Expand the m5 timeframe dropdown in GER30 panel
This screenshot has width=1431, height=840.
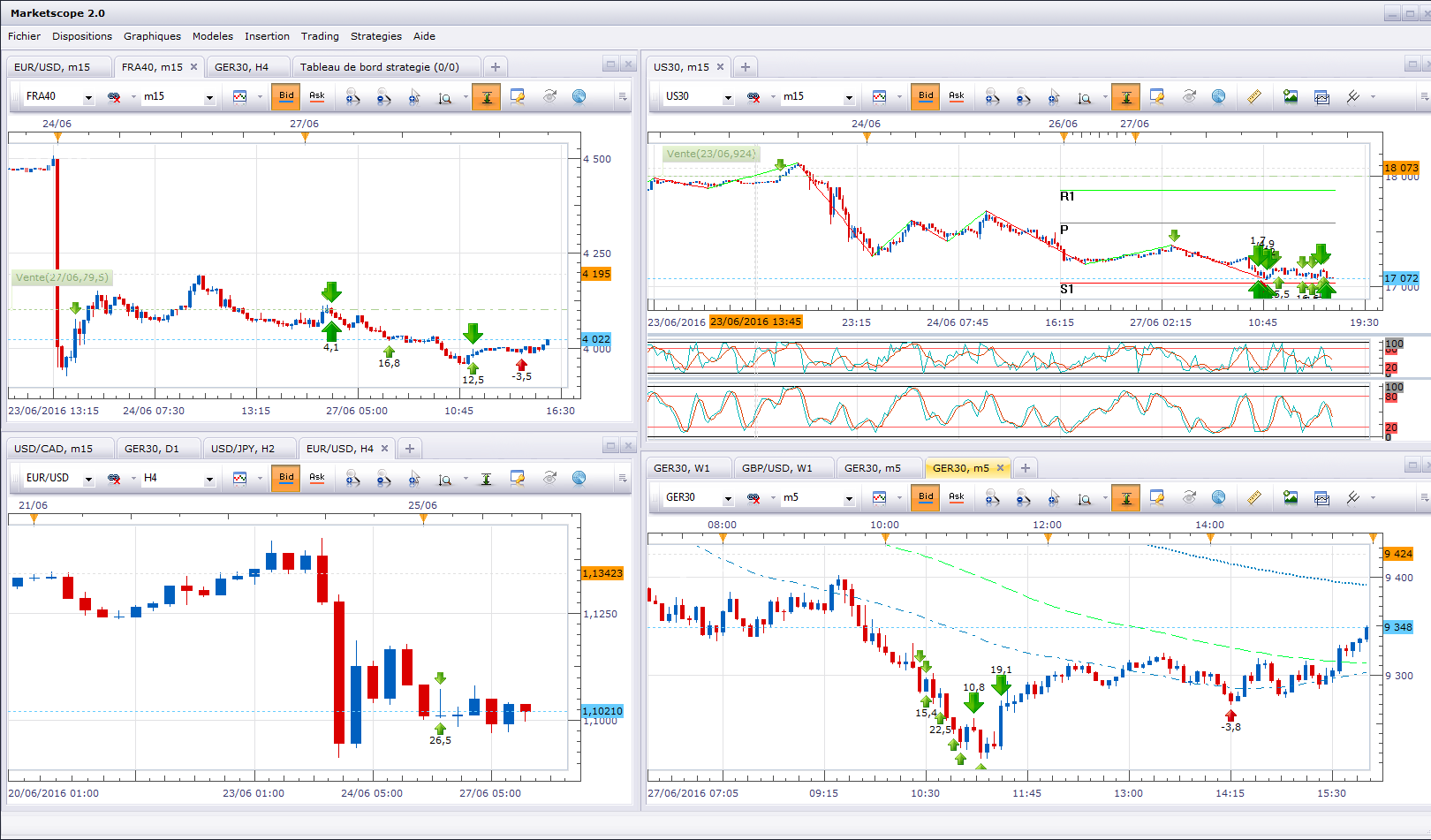[849, 498]
